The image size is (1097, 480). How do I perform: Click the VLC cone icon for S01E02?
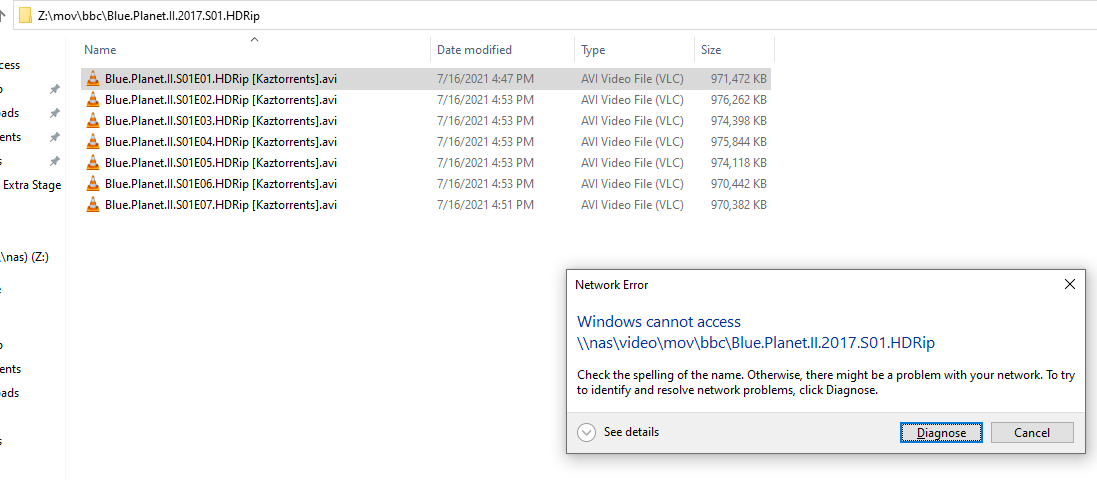(x=93, y=100)
